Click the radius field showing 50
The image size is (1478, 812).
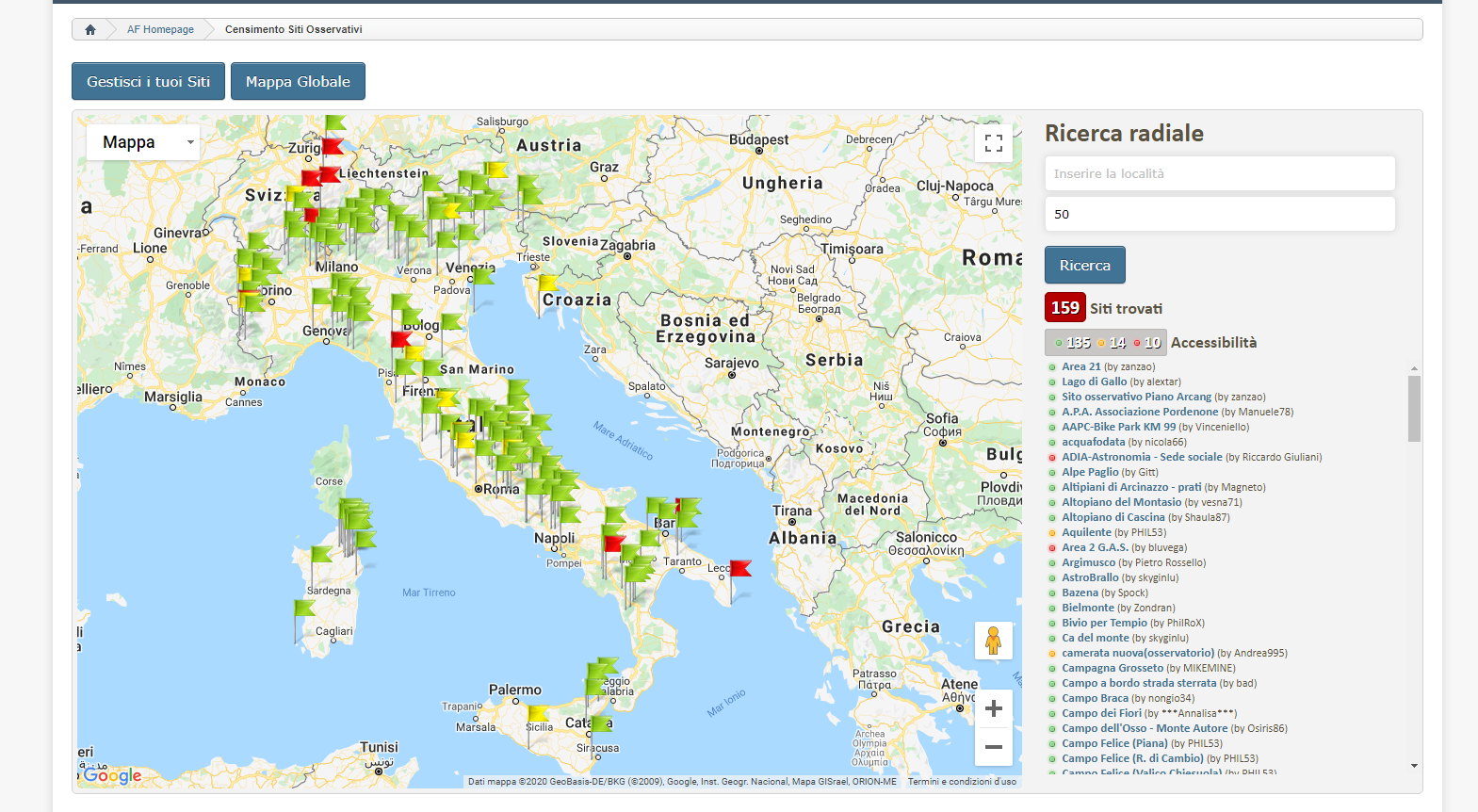pos(1220,214)
